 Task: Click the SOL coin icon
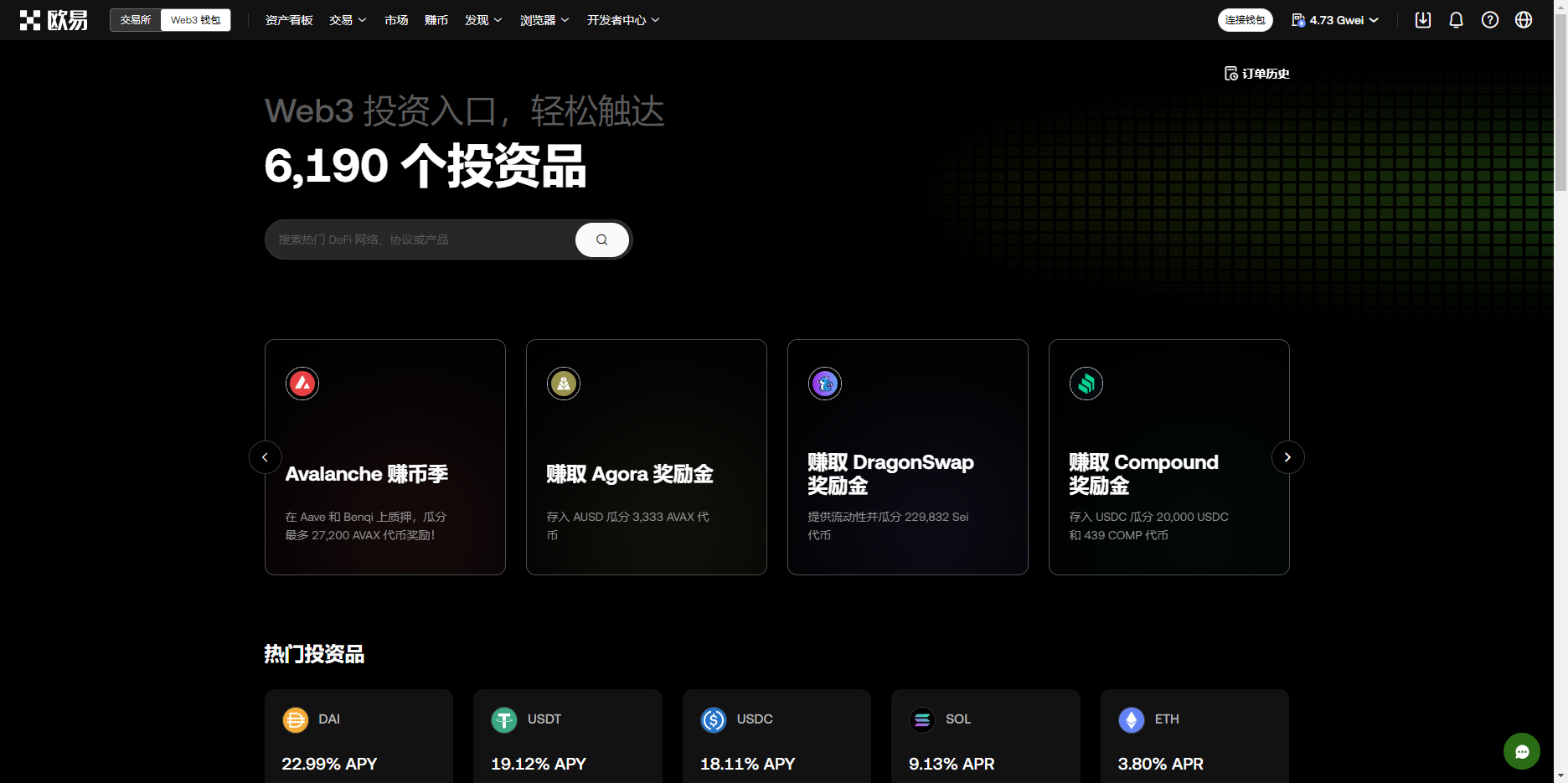click(922, 719)
